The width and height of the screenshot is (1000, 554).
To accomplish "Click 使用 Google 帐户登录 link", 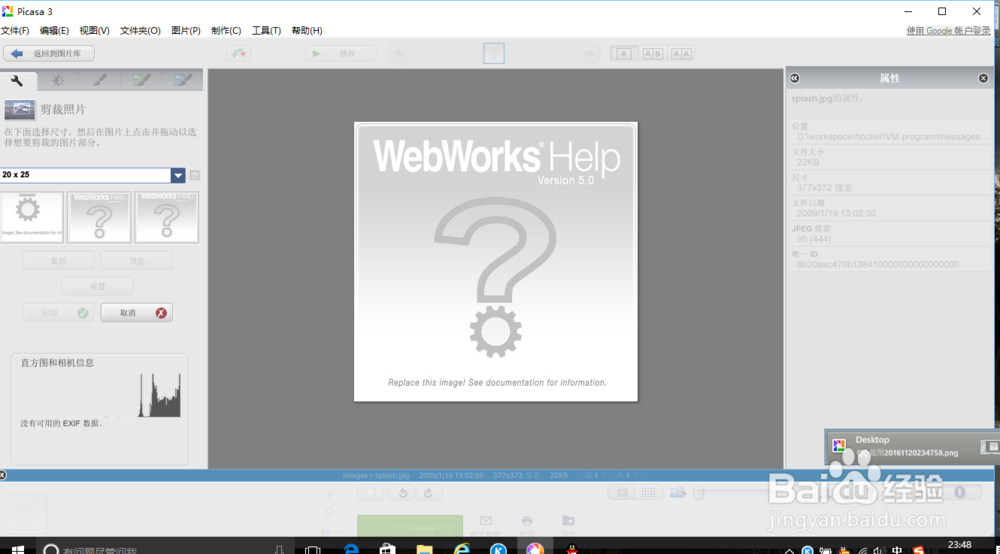I will (948, 31).
